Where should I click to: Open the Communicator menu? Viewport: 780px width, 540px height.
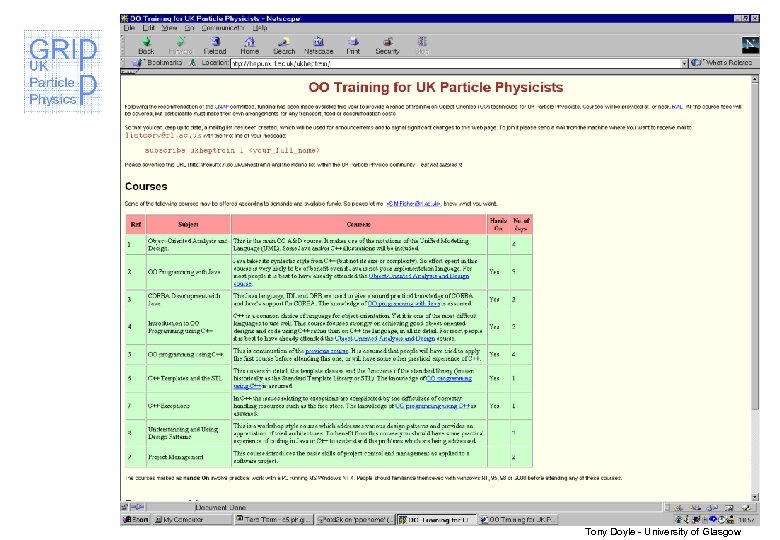tap(223, 28)
